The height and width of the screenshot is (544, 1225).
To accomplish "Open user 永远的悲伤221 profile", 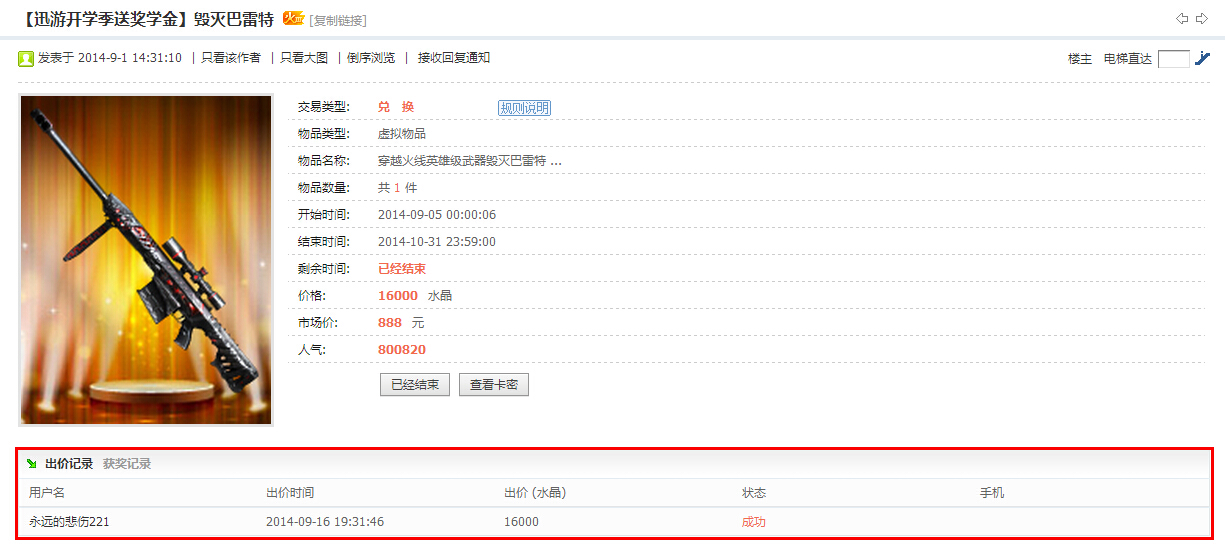I will point(69,522).
